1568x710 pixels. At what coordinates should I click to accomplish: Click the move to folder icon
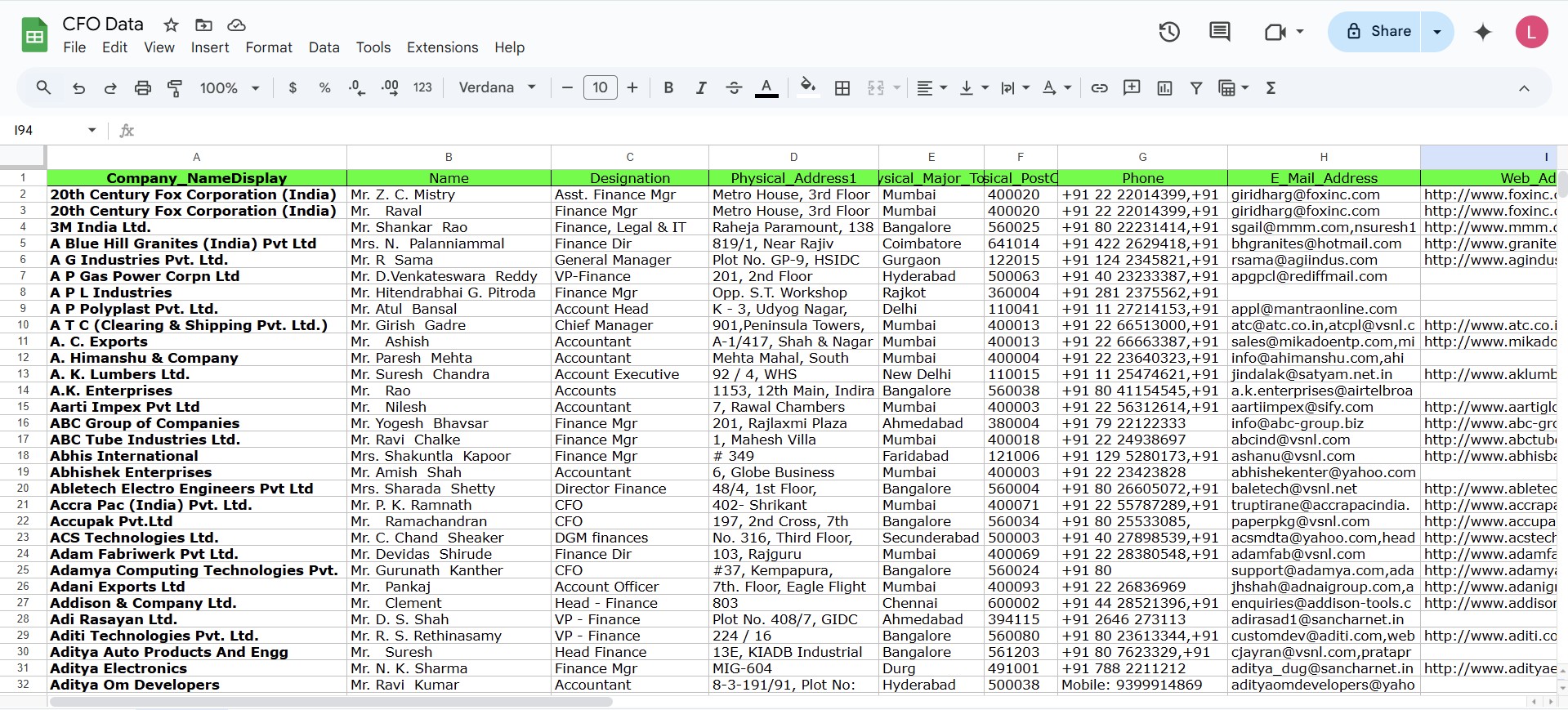click(203, 25)
